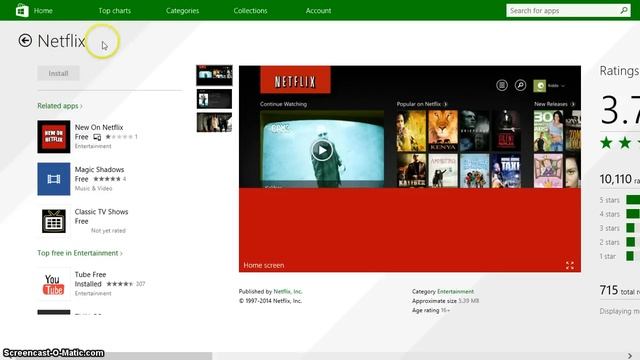Click the Taxi movie poster in screenshot
The width and height of the screenshot is (640, 360).
[506, 171]
